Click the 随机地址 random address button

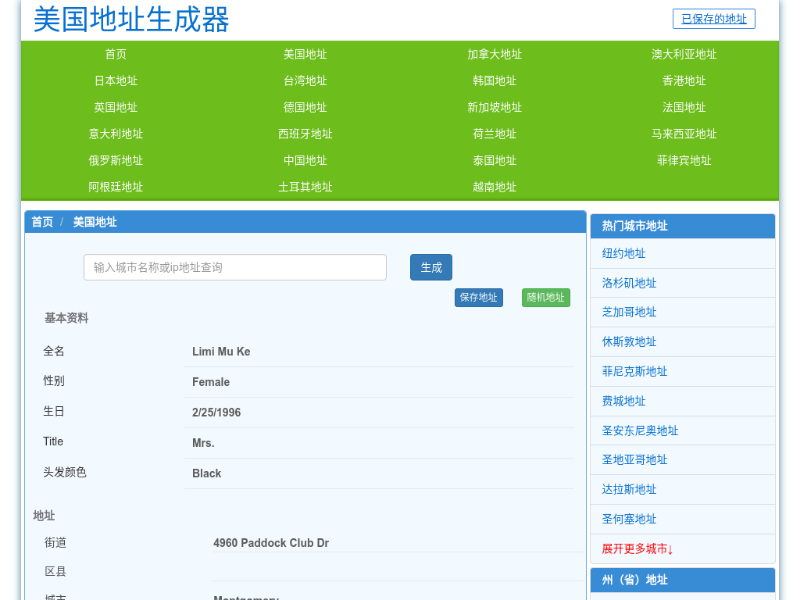(545, 297)
